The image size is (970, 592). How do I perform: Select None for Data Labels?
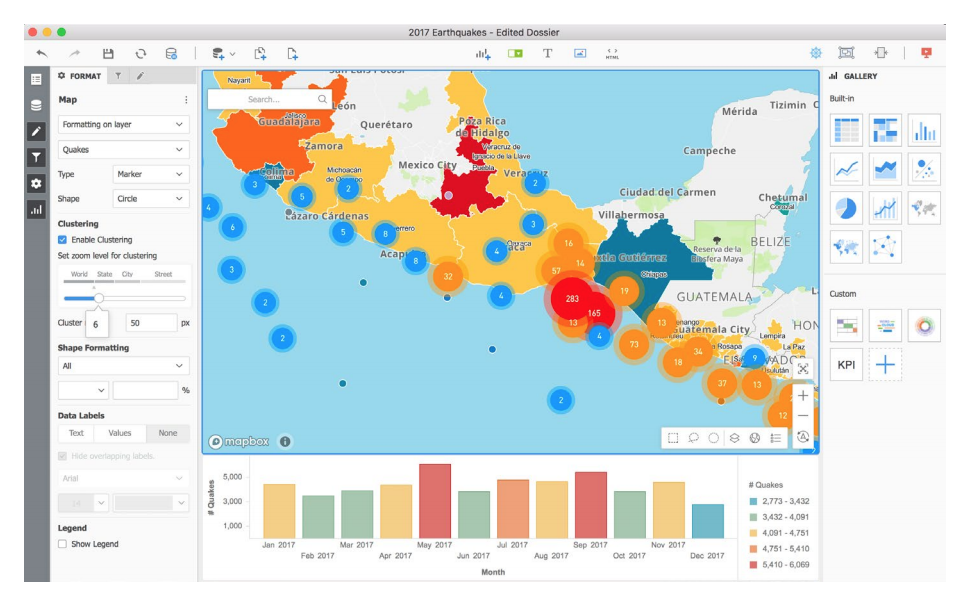166,433
